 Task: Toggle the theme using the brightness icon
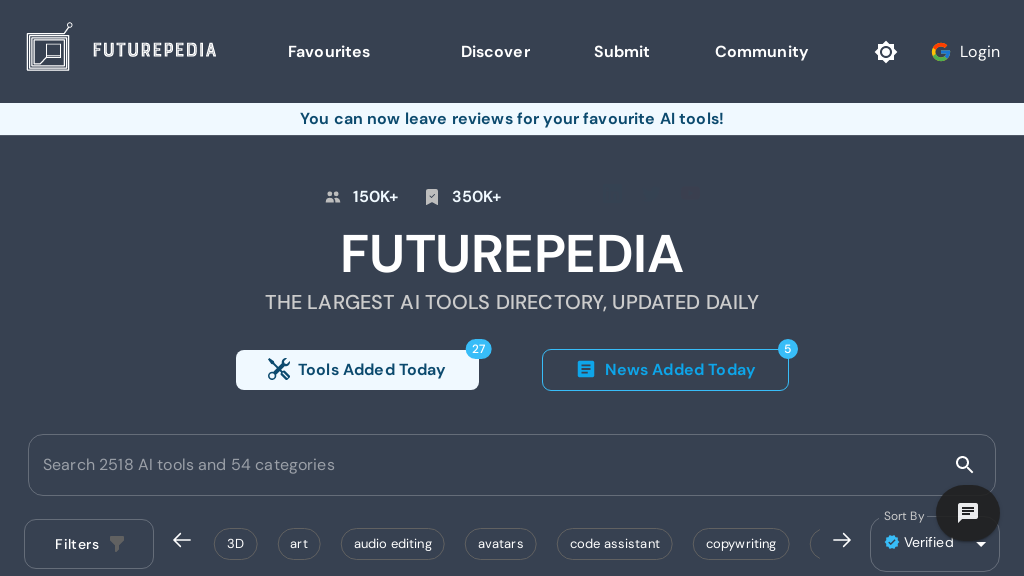click(886, 52)
